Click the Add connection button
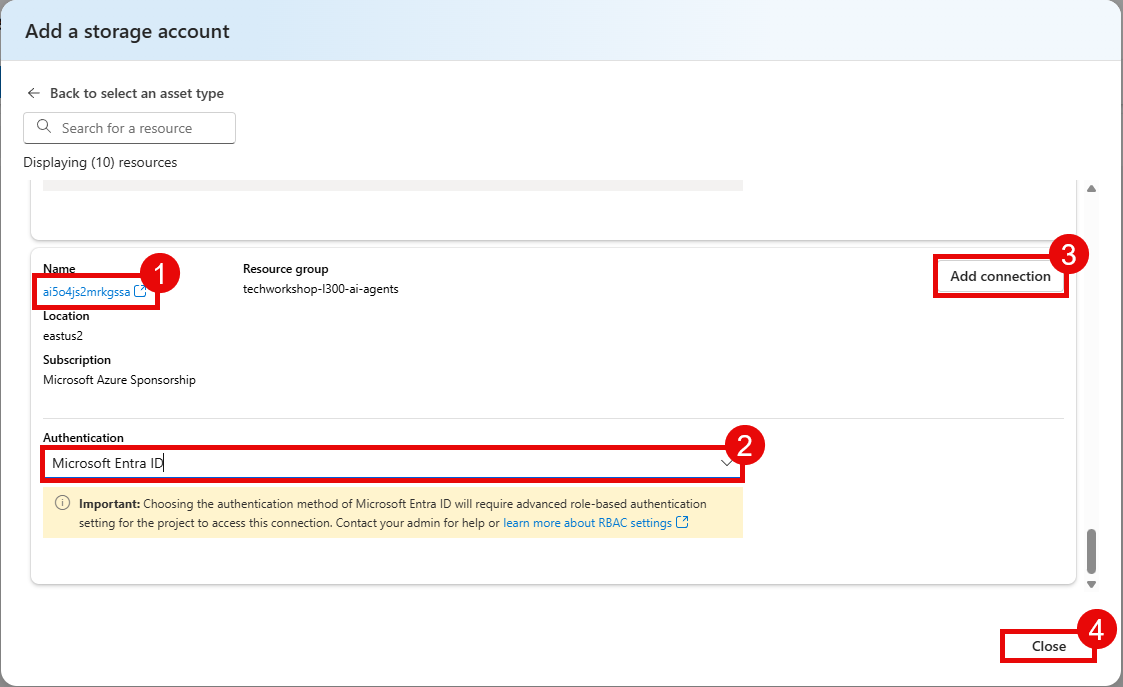The height and width of the screenshot is (687, 1123). (x=1000, y=276)
